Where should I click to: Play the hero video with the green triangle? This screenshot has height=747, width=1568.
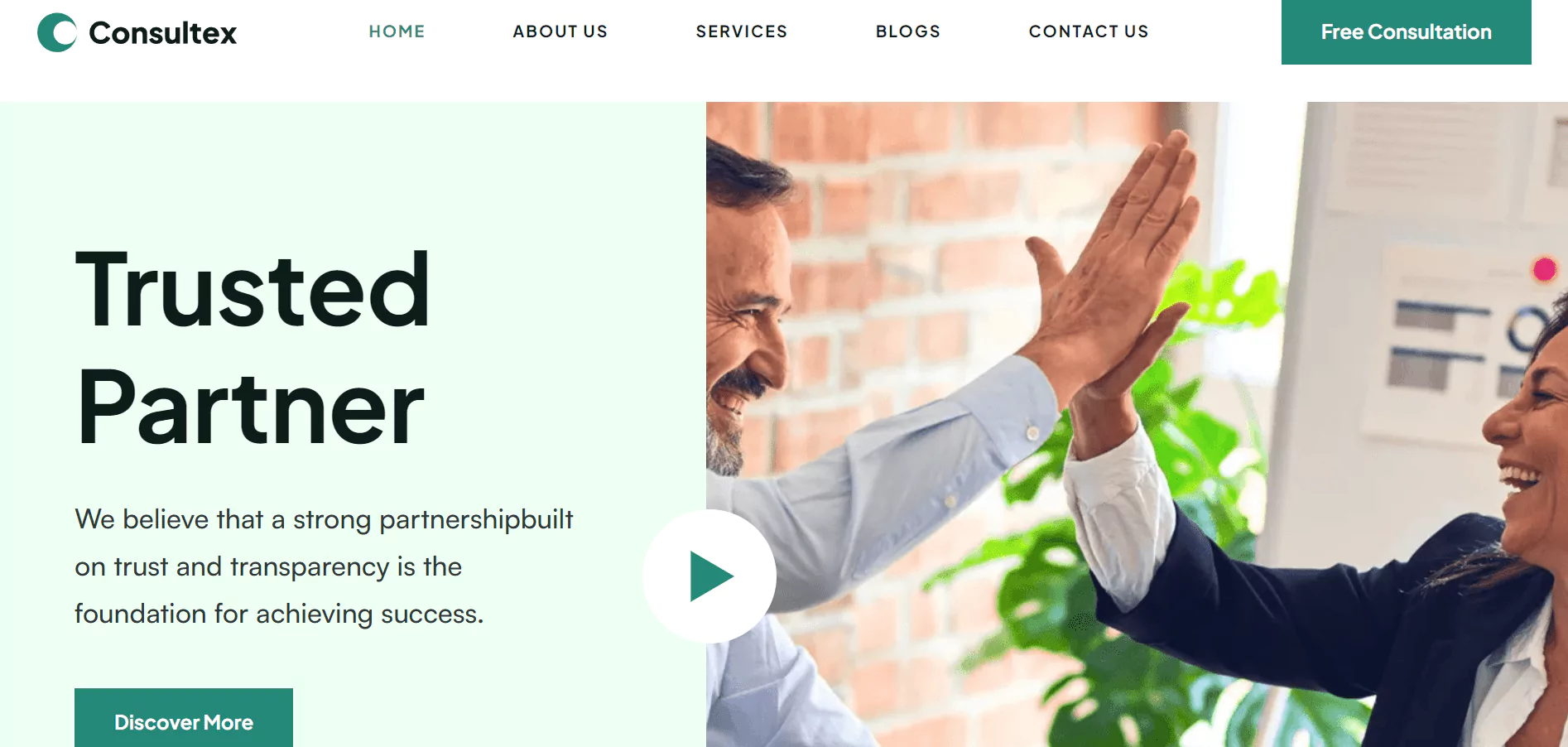tap(709, 576)
